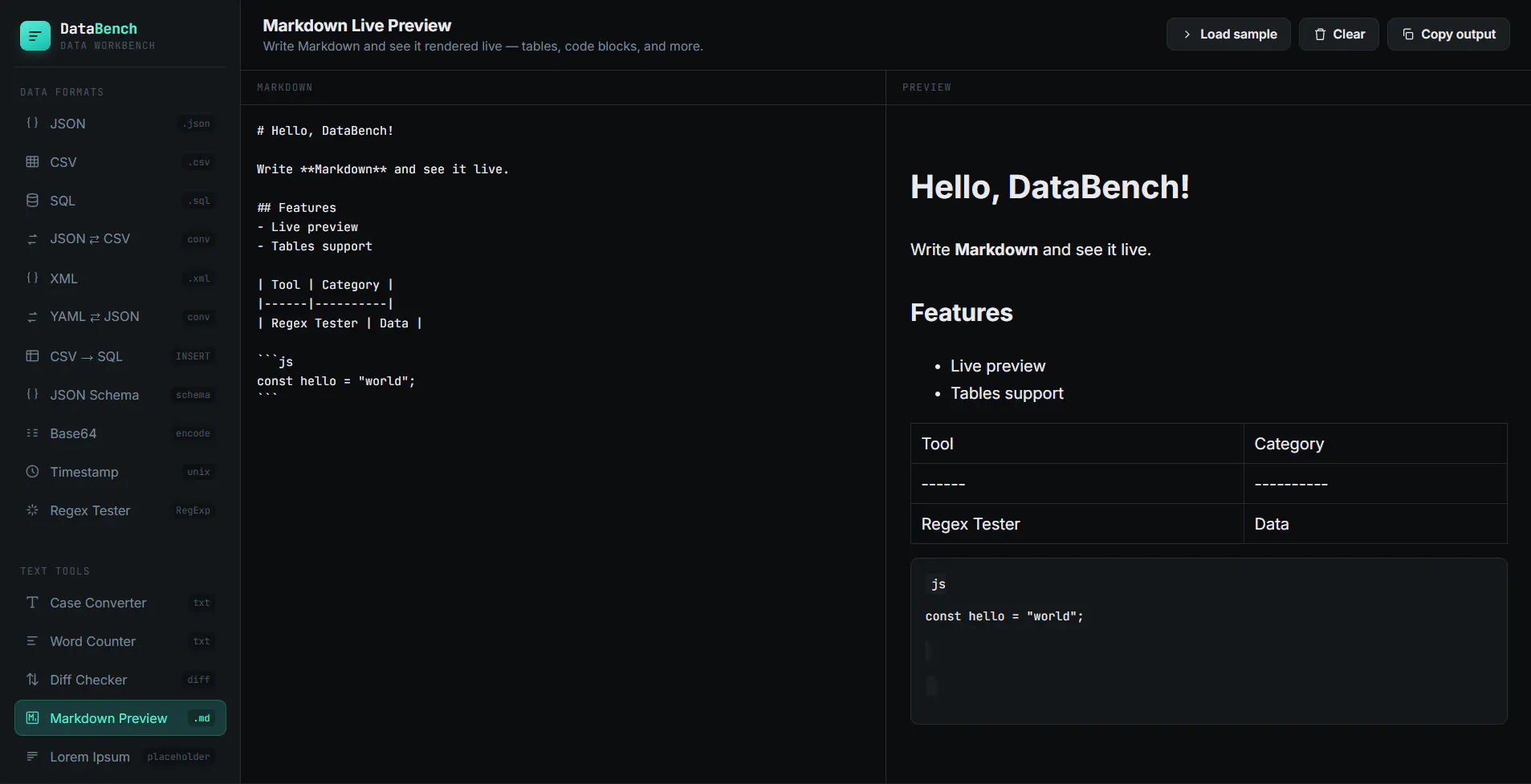
Task: Click the XML braces icon
Action: (32, 278)
